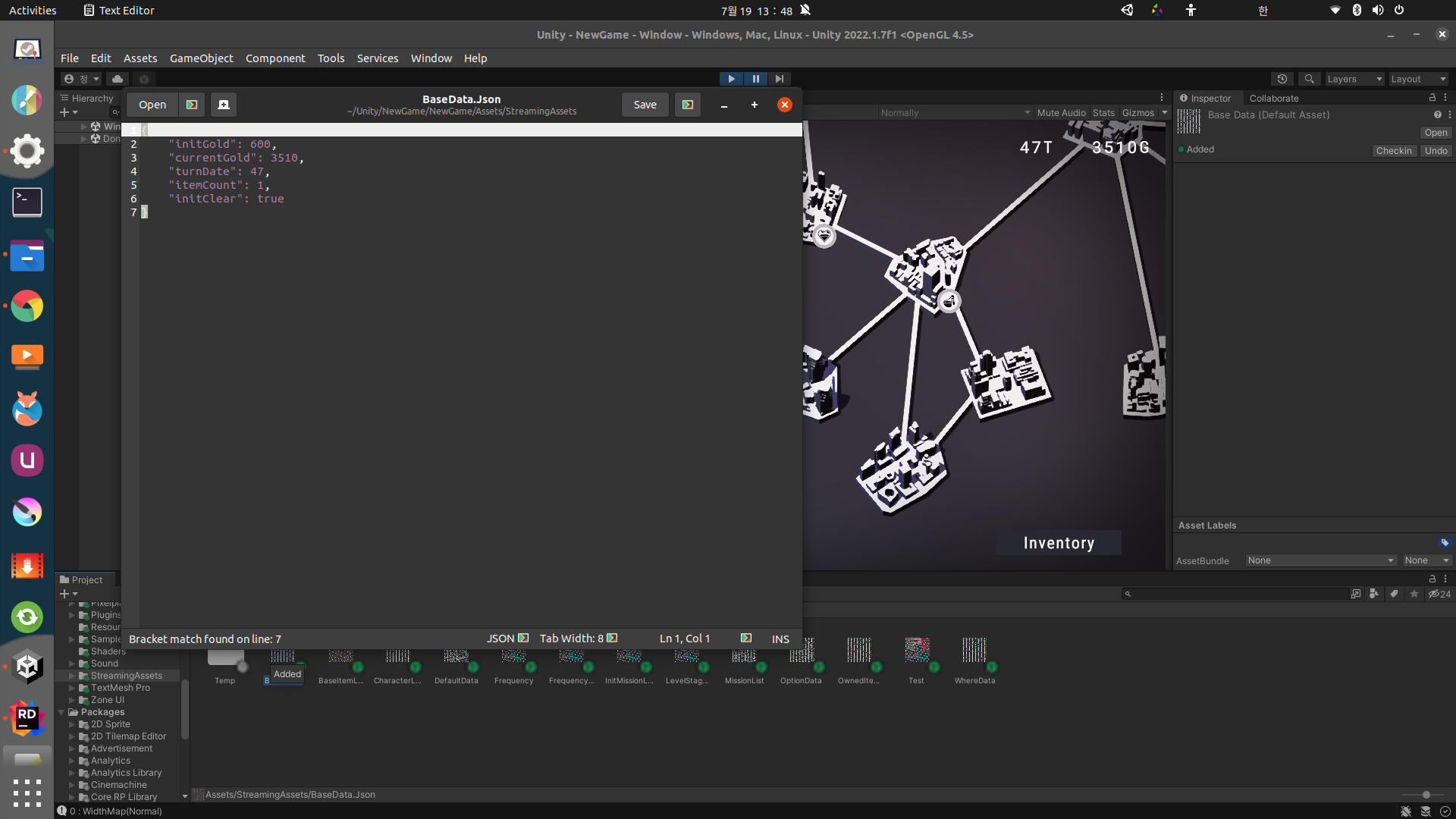The image size is (1456, 819).
Task: Click the Checkin button
Action: pyautogui.click(x=1394, y=151)
